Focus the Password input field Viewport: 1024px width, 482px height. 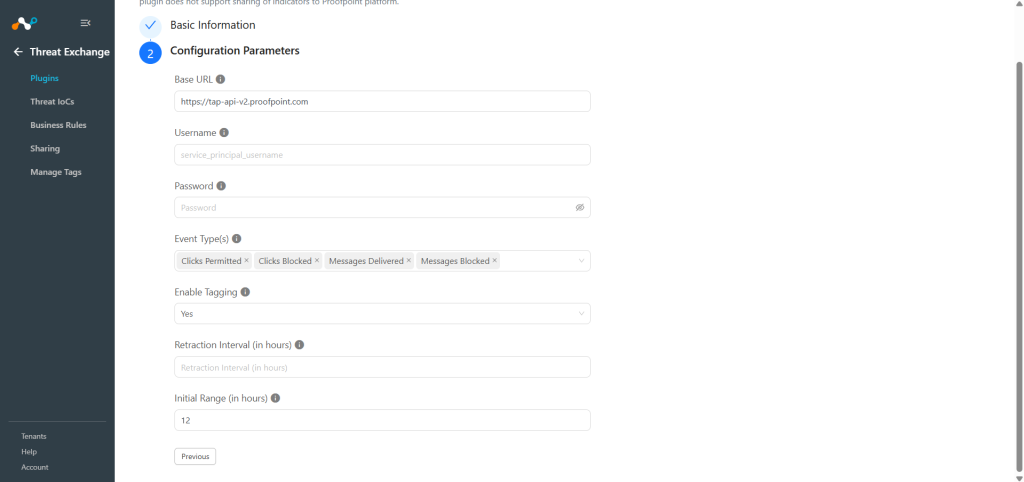pyautogui.click(x=382, y=208)
